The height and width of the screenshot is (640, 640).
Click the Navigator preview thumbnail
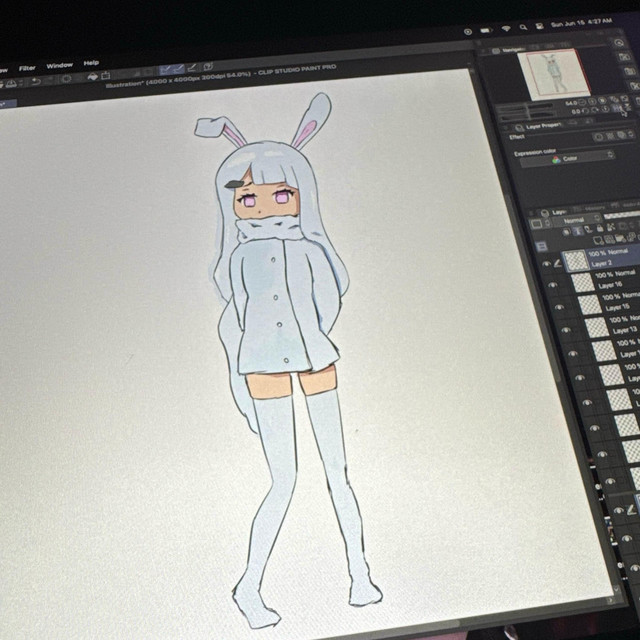tap(553, 75)
